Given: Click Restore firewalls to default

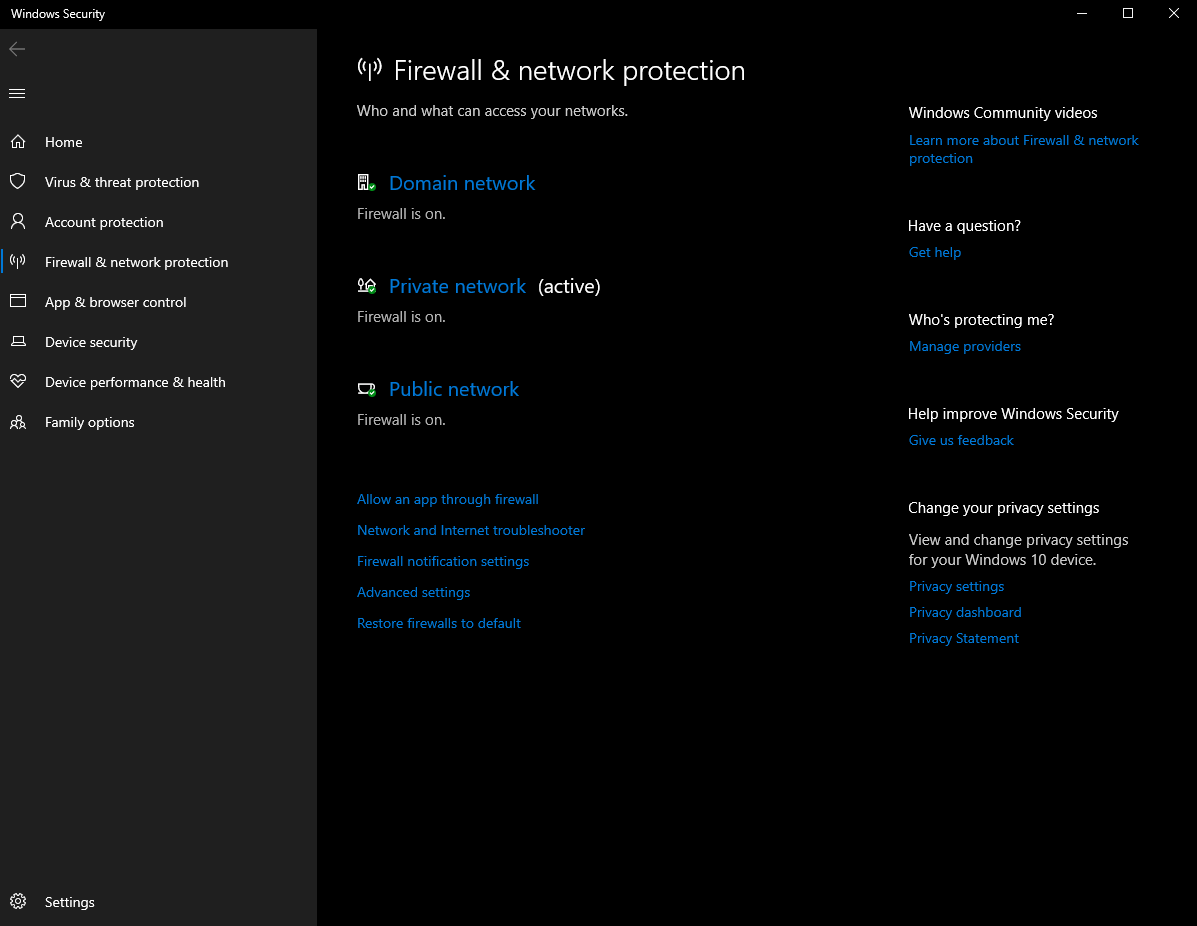Looking at the screenshot, I should (x=439, y=623).
